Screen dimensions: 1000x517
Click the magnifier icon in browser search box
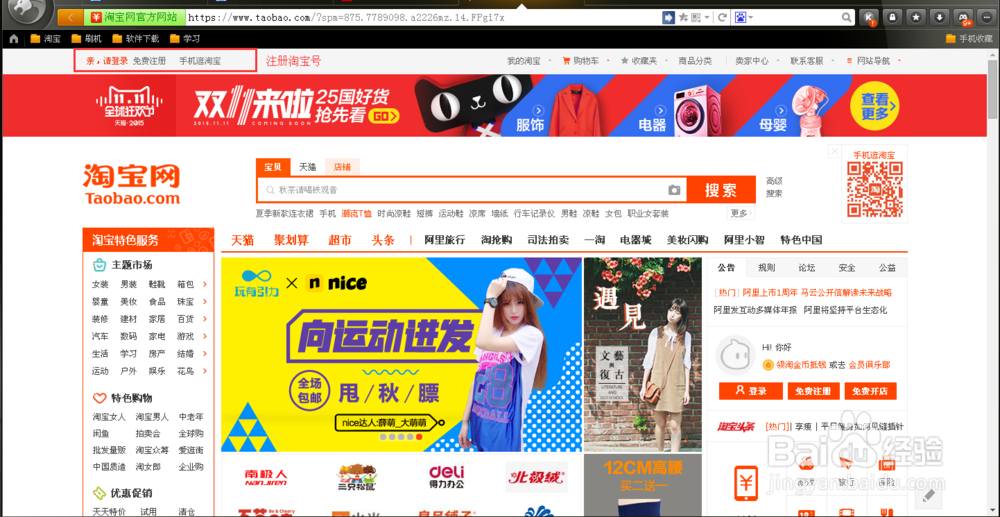846,18
